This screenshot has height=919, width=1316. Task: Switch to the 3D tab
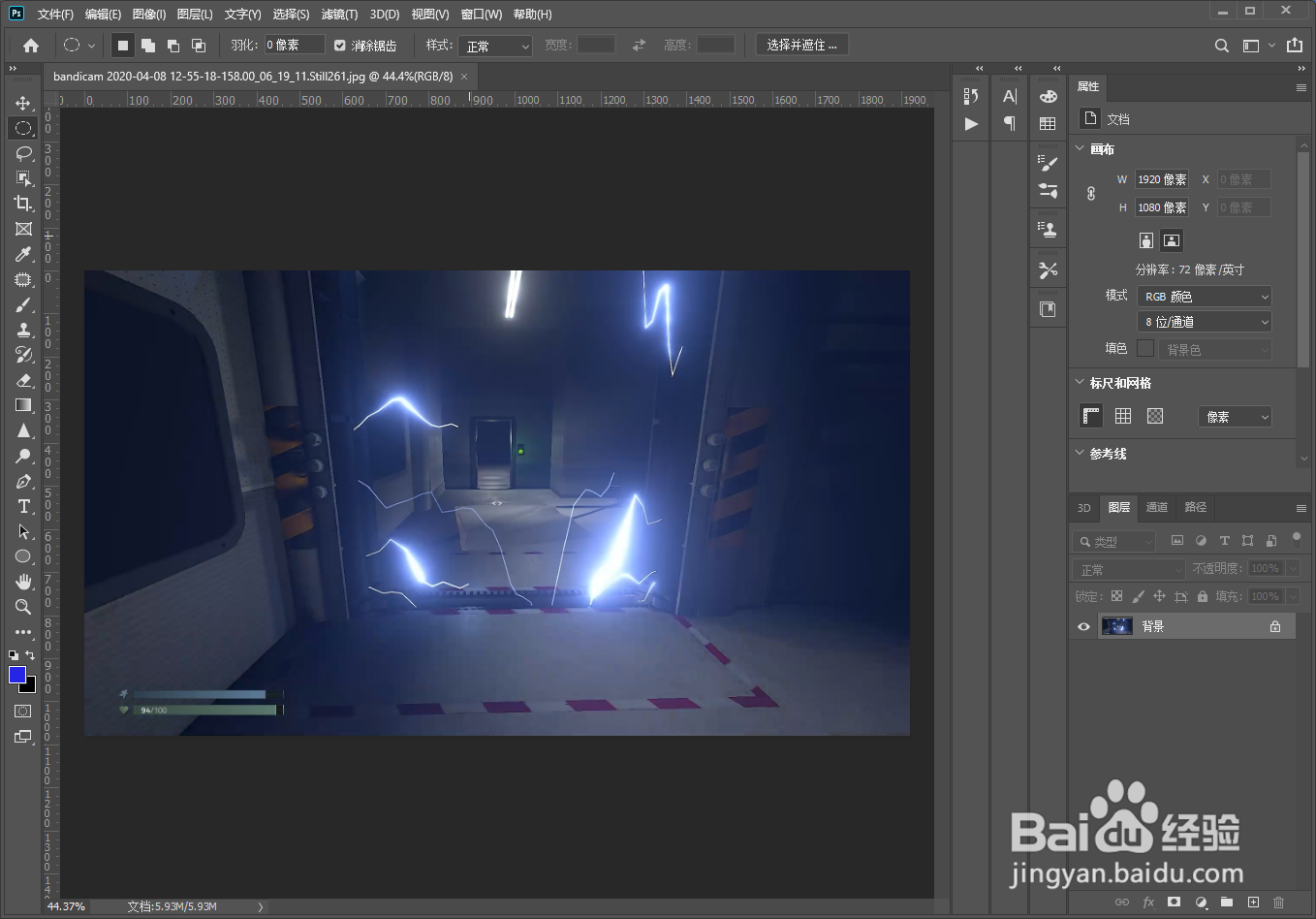[1084, 508]
